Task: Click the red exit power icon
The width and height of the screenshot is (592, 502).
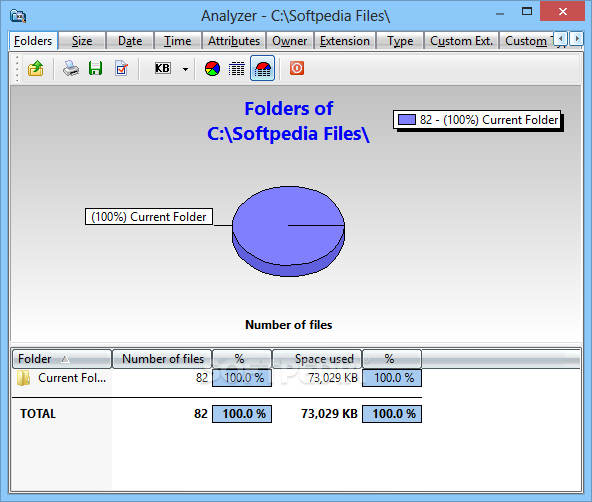Action: pyautogui.click(x=297, y=68)
